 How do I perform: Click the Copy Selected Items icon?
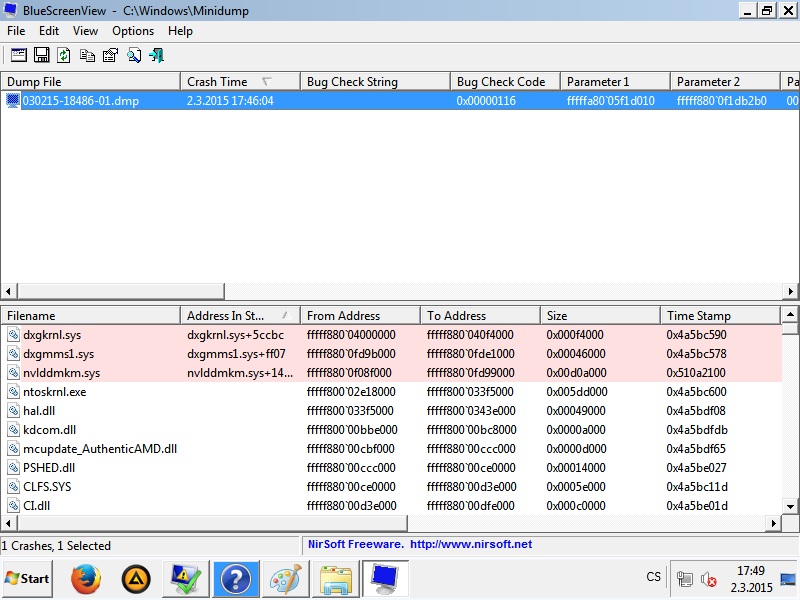tap(87, 55)
